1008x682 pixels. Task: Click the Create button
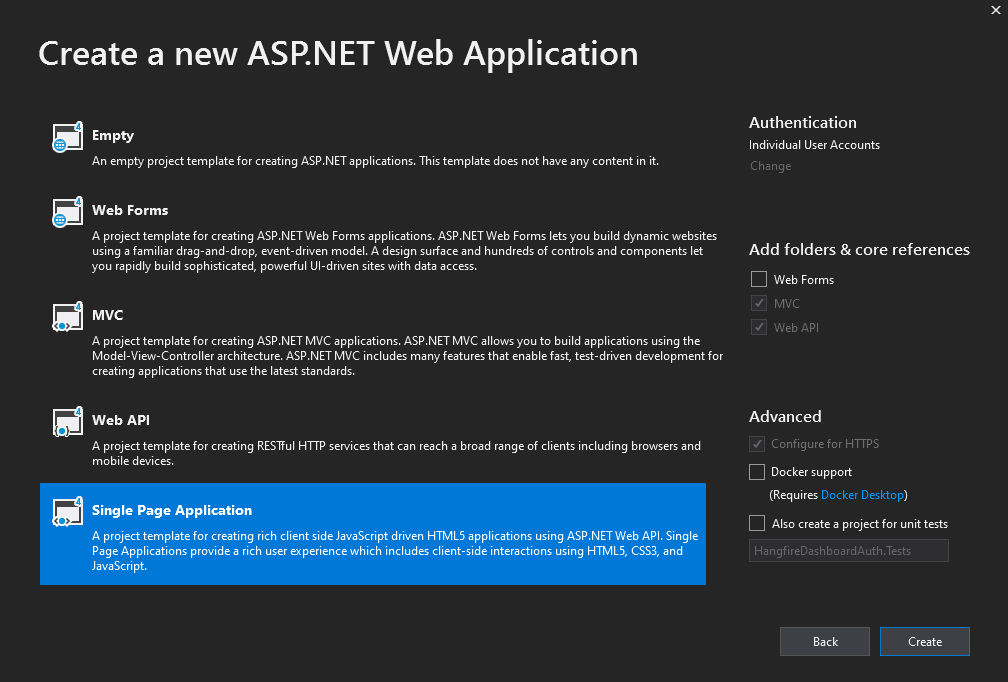point(924,641)
